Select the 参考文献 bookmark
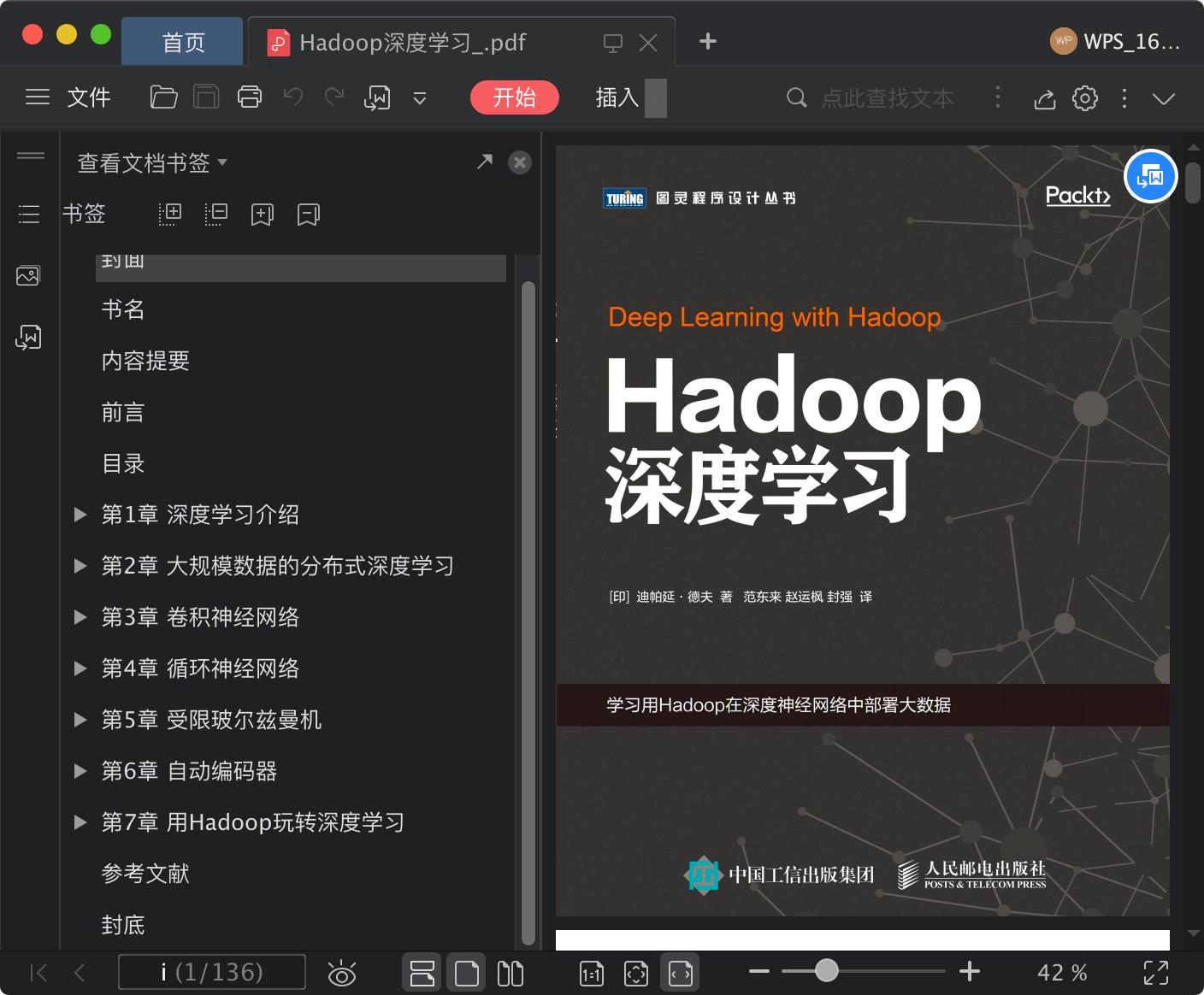Screen dimensions: 1204x995 (x=145, y=874)
